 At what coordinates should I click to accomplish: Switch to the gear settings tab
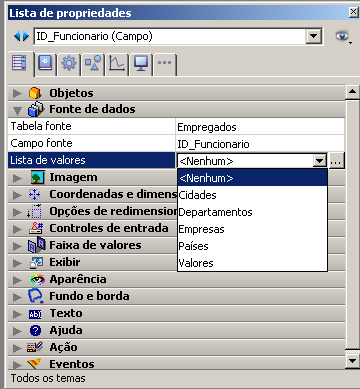69,63
